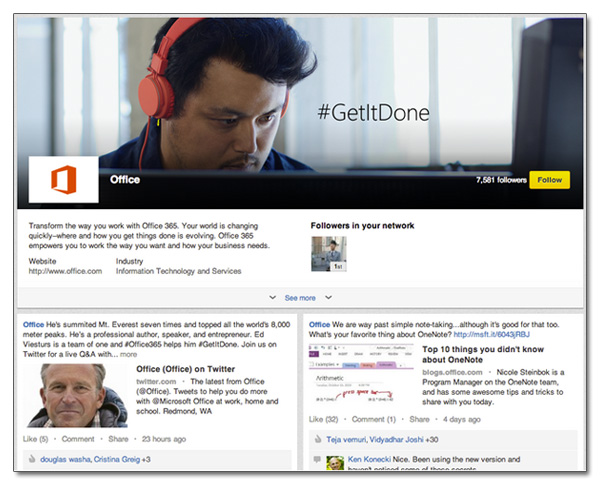Click thumbs-up icon beside douglas washa
The width and height of the screenshot is (600, 485).
[x=32, y=459]
